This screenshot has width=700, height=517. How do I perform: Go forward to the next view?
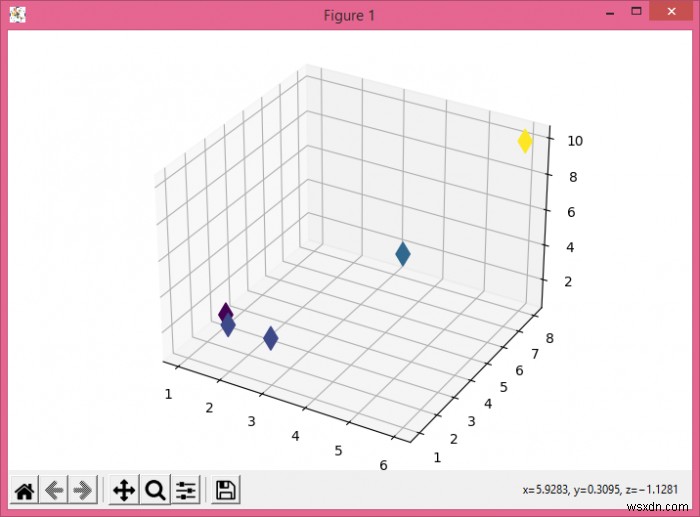[x=83, y=490]
